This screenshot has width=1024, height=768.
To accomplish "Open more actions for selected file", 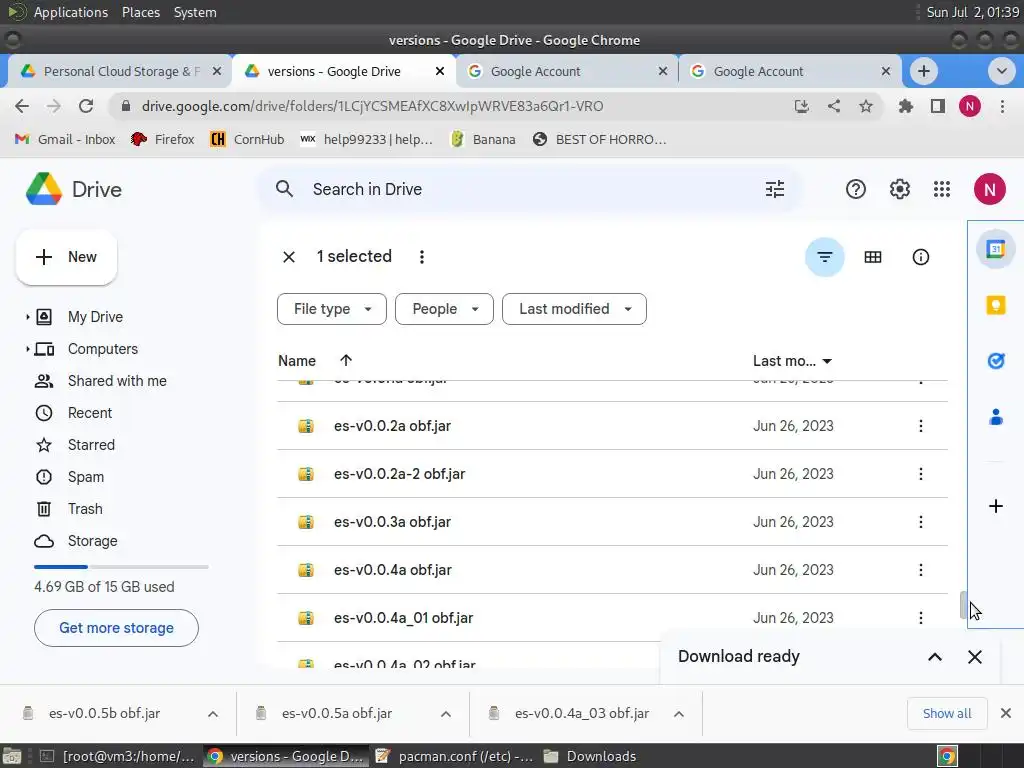I will [x=422, y=257].
